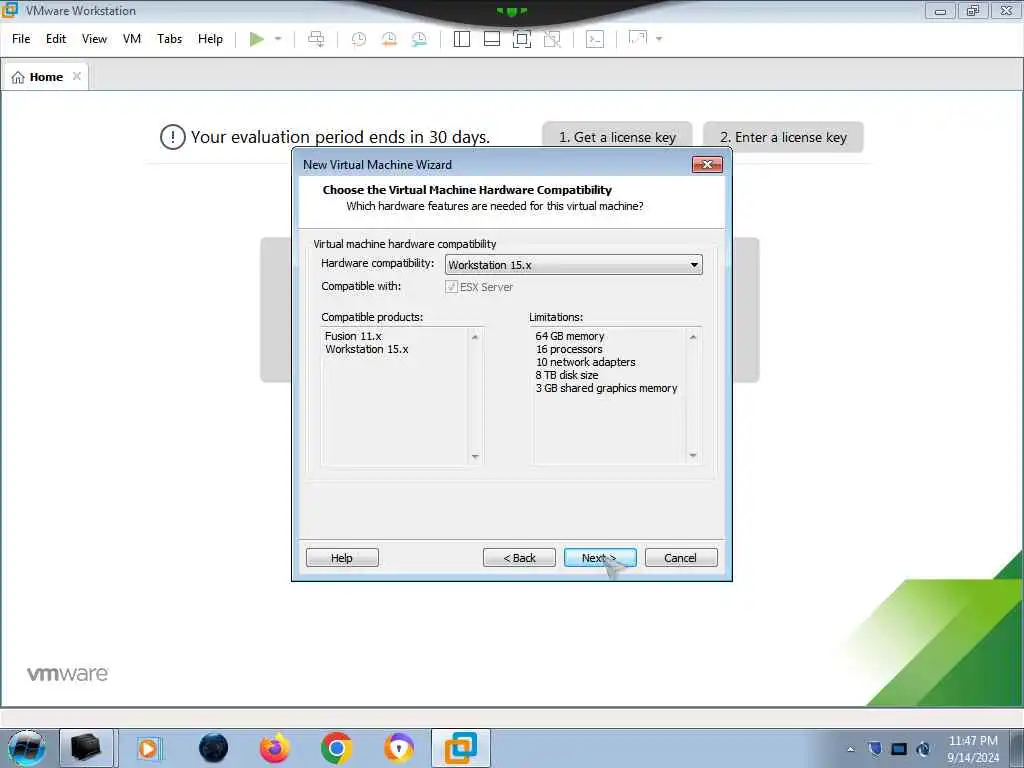Click the Stretch Guest display icon
The height and width of the screenshot is (768, 1024).
click(637, 38)
